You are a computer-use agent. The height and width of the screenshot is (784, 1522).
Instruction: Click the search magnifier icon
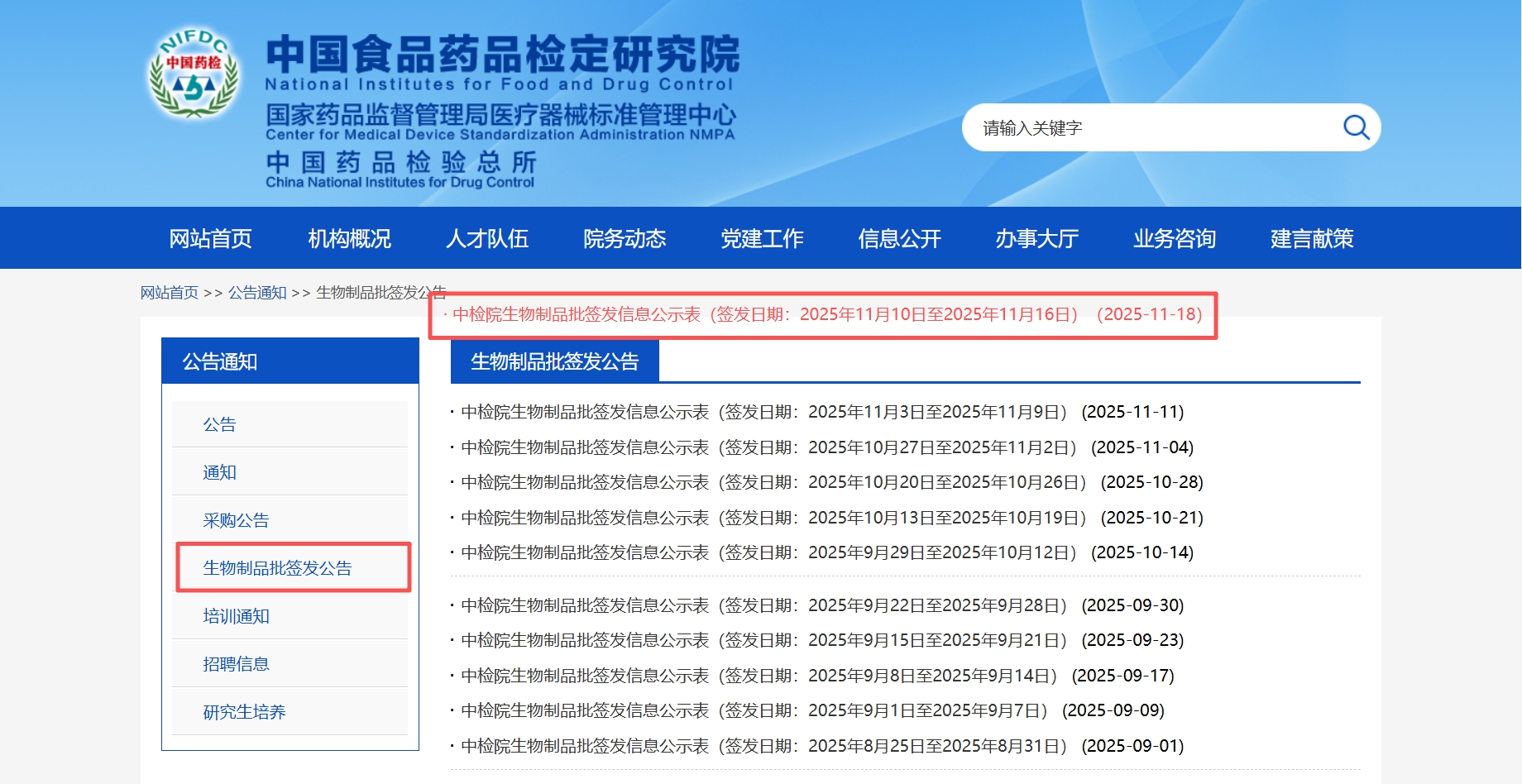pyautogui.click(x=1356, y=127)
